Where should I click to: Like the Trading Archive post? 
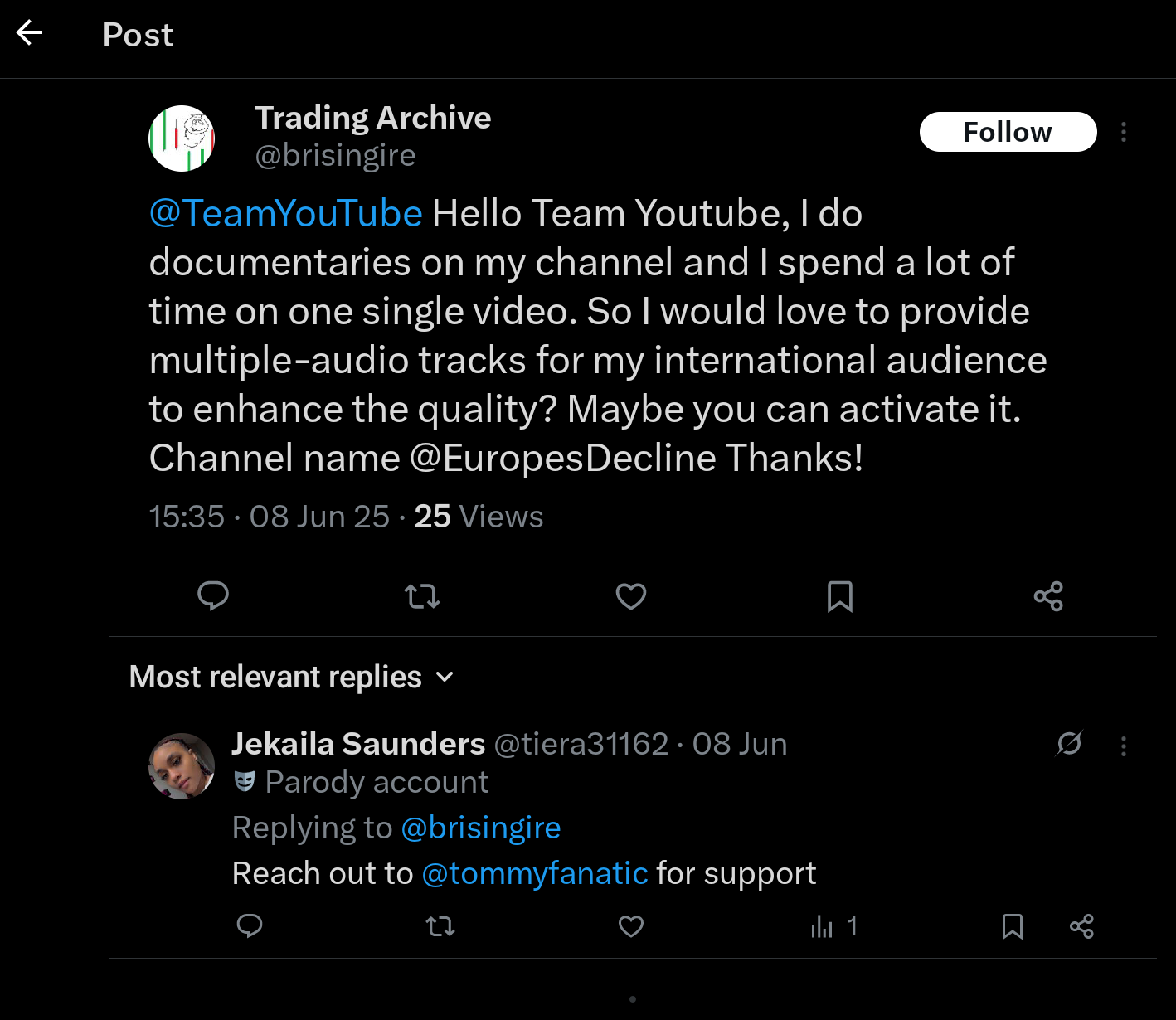coord(630,595)
